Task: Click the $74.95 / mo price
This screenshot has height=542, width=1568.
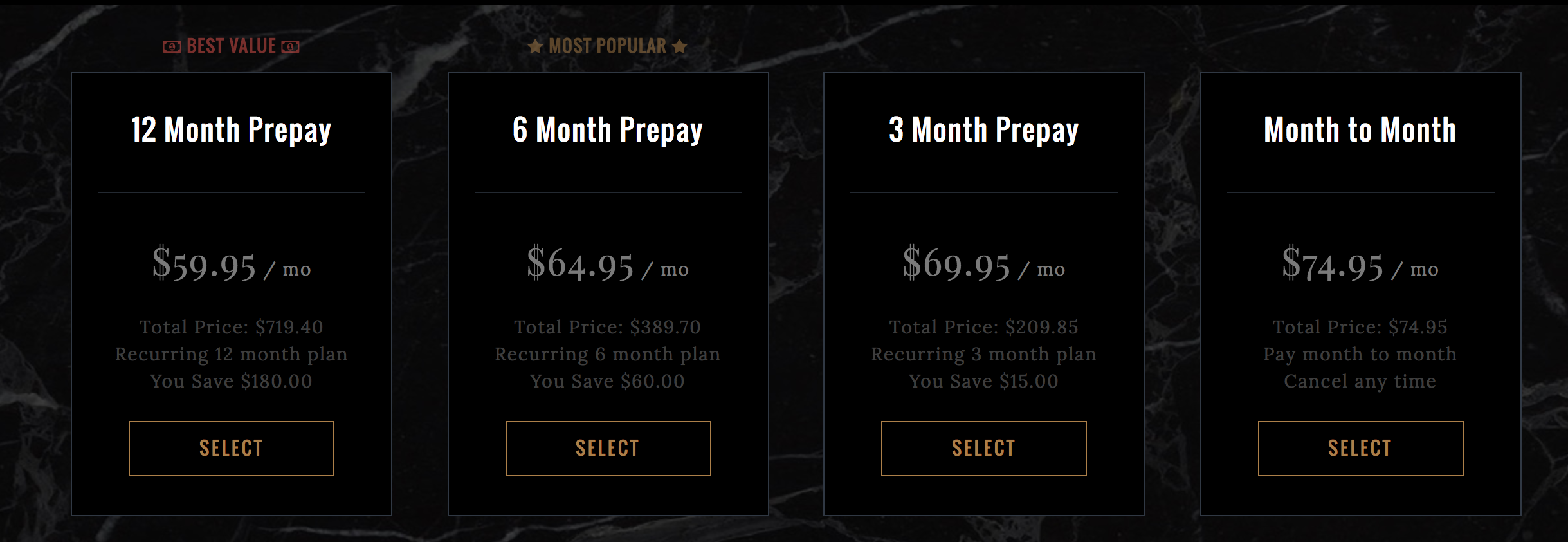Action: pos(1360,265)
